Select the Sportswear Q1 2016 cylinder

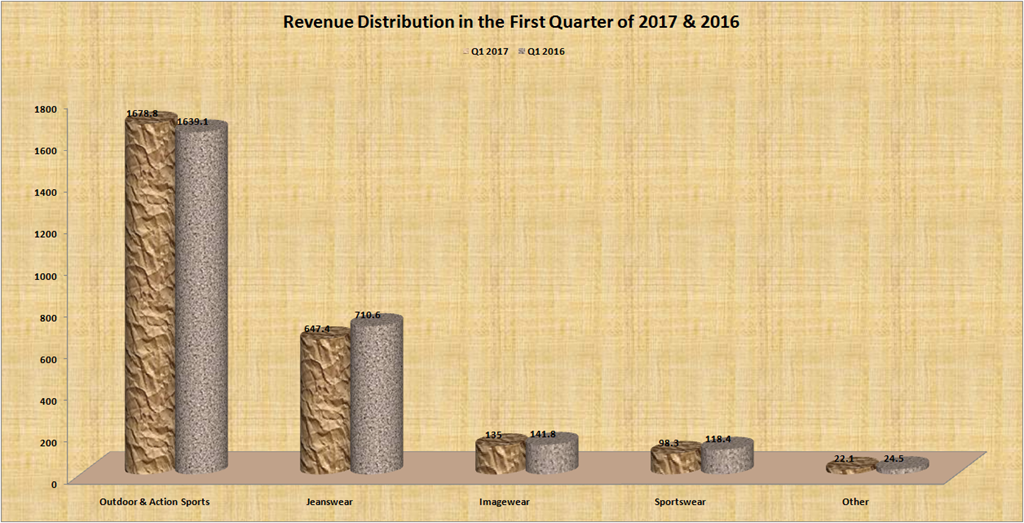point(727,456)
